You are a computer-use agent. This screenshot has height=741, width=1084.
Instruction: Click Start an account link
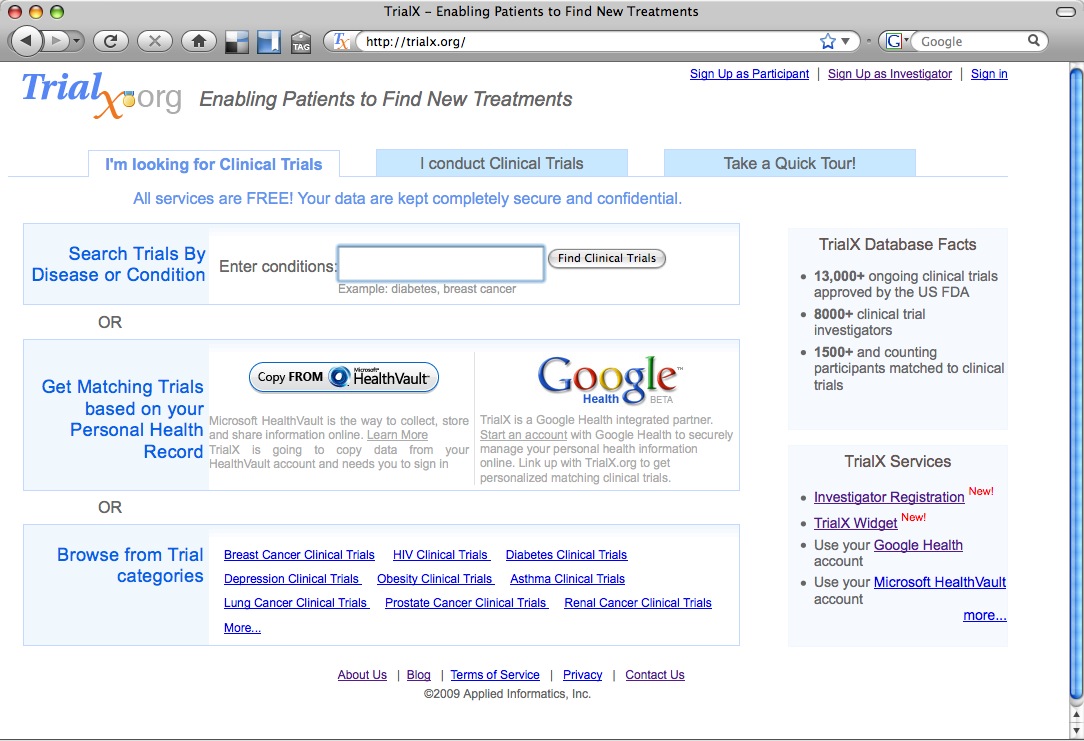[x=523, y=435]
